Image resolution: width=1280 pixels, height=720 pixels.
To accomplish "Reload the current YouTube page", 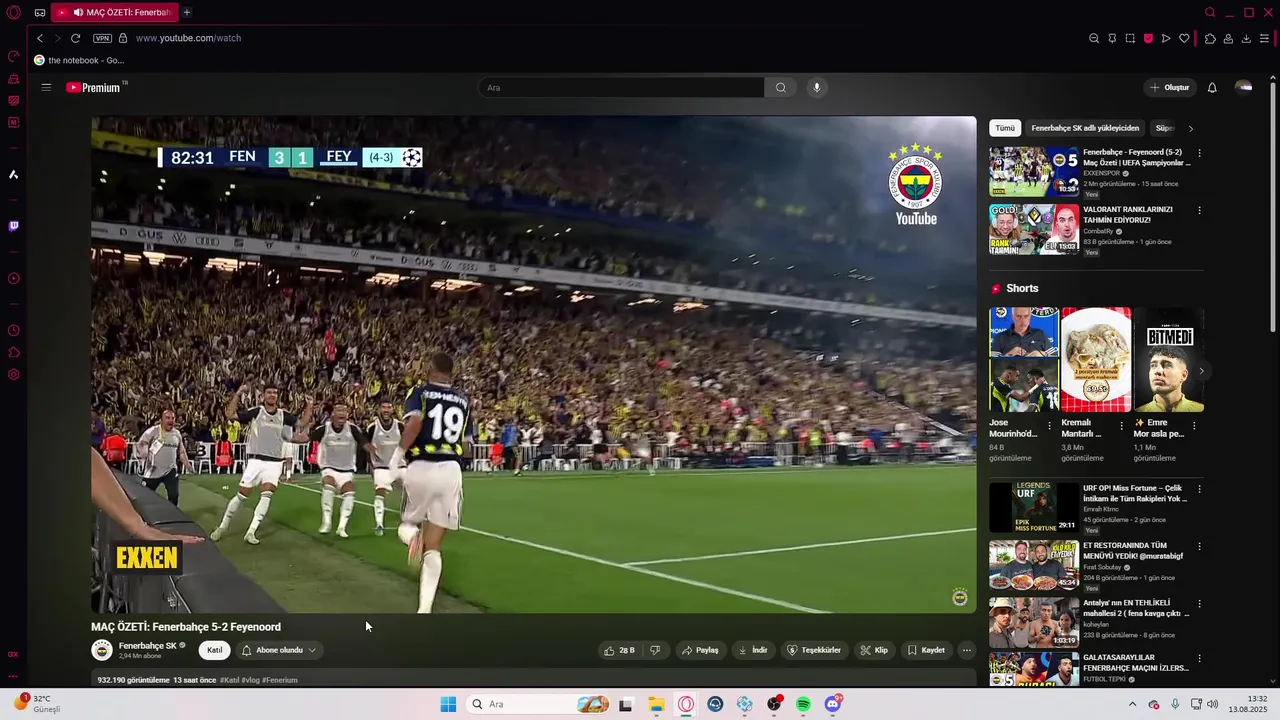I will coord(75,38).
